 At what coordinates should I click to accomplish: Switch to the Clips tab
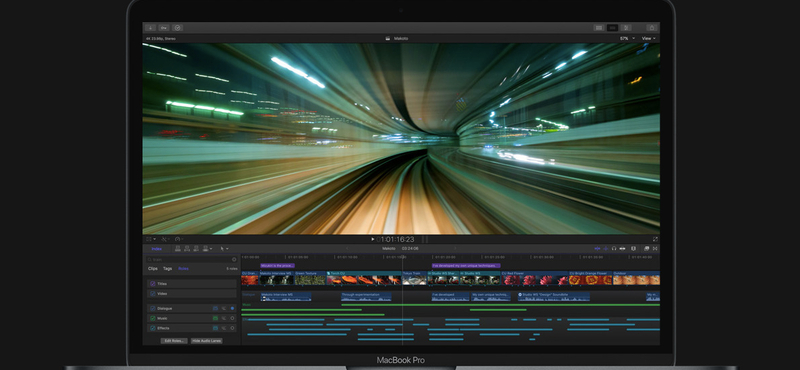pyautogui.click(x=153, y=268)
